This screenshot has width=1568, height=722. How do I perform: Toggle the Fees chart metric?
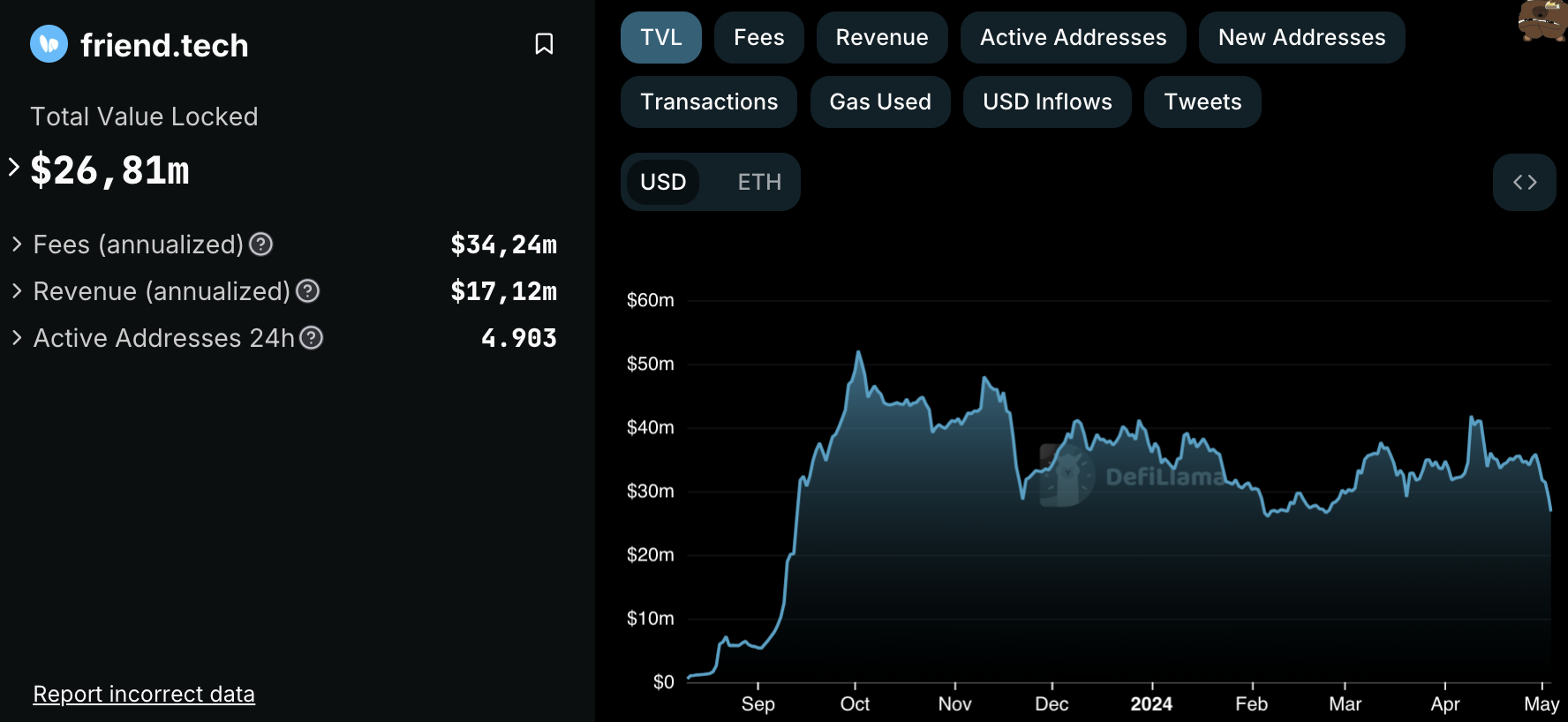point(759,37)
